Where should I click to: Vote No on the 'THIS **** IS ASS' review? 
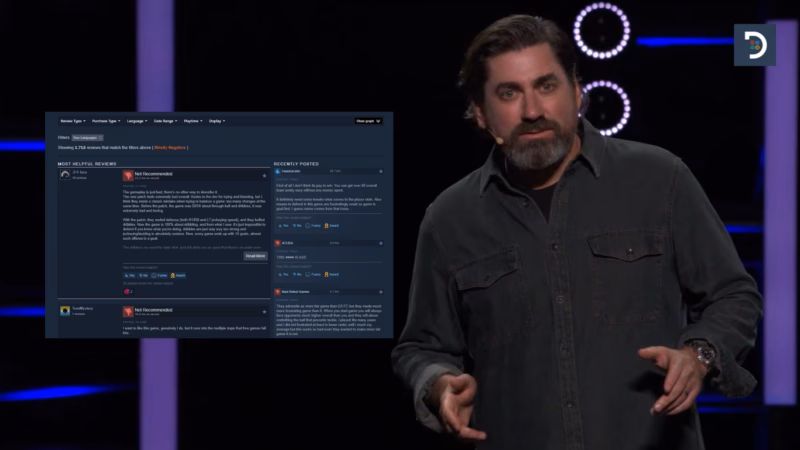coord(297,274)
